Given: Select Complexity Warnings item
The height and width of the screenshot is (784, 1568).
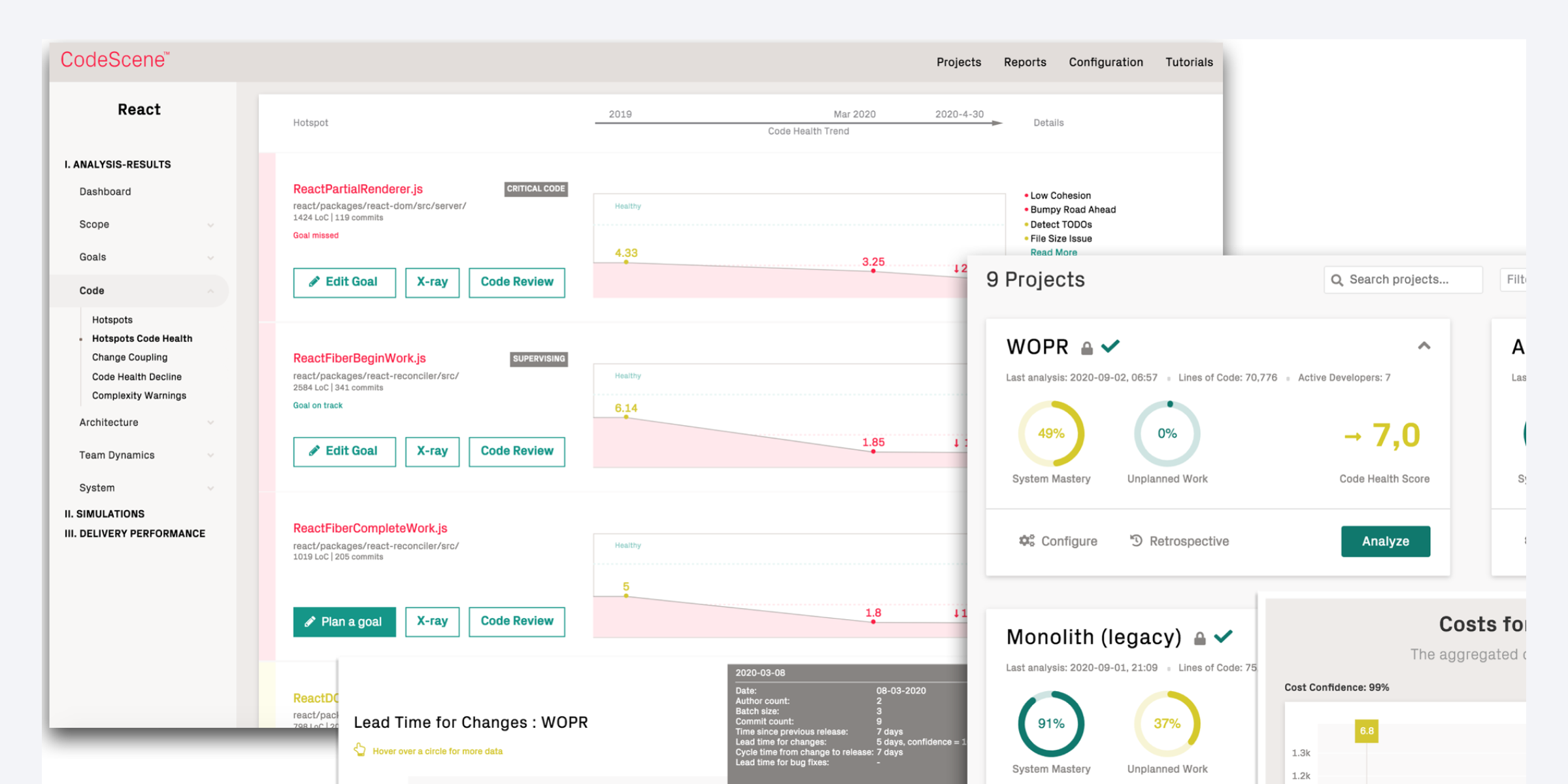Looking at the screenshot, I should 139,396.
